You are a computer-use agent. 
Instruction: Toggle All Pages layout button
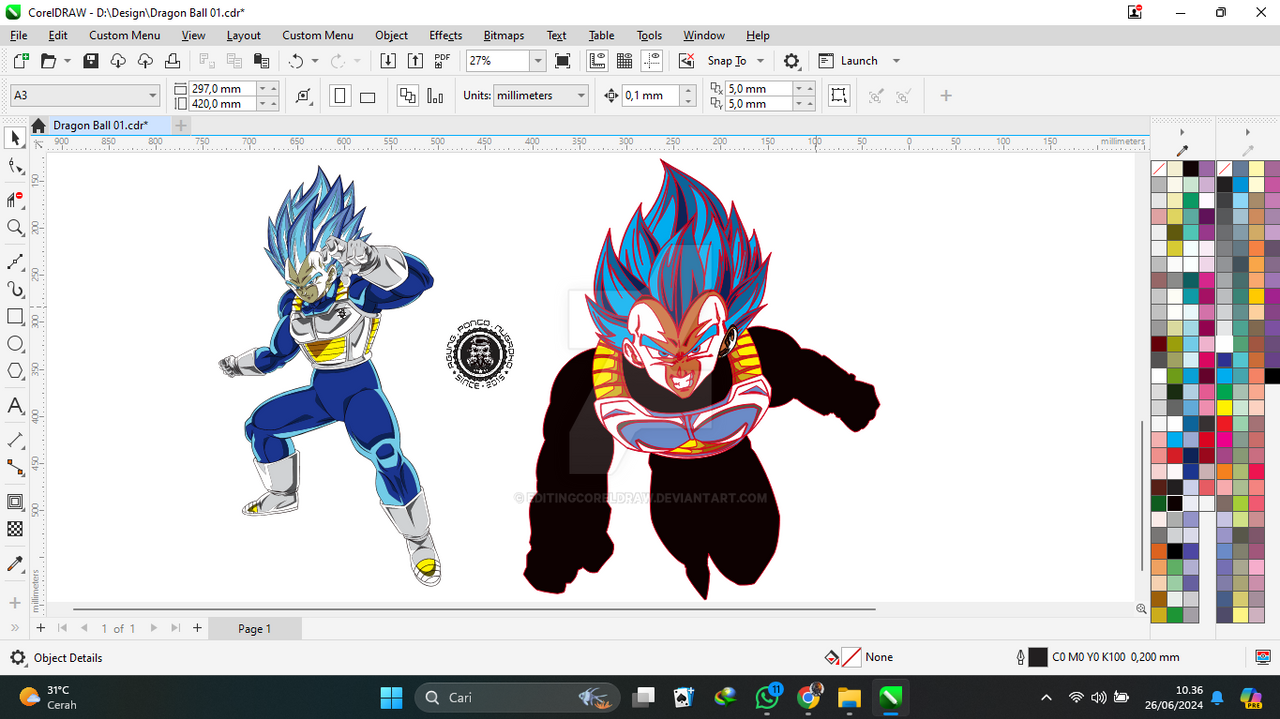point(407,96)
